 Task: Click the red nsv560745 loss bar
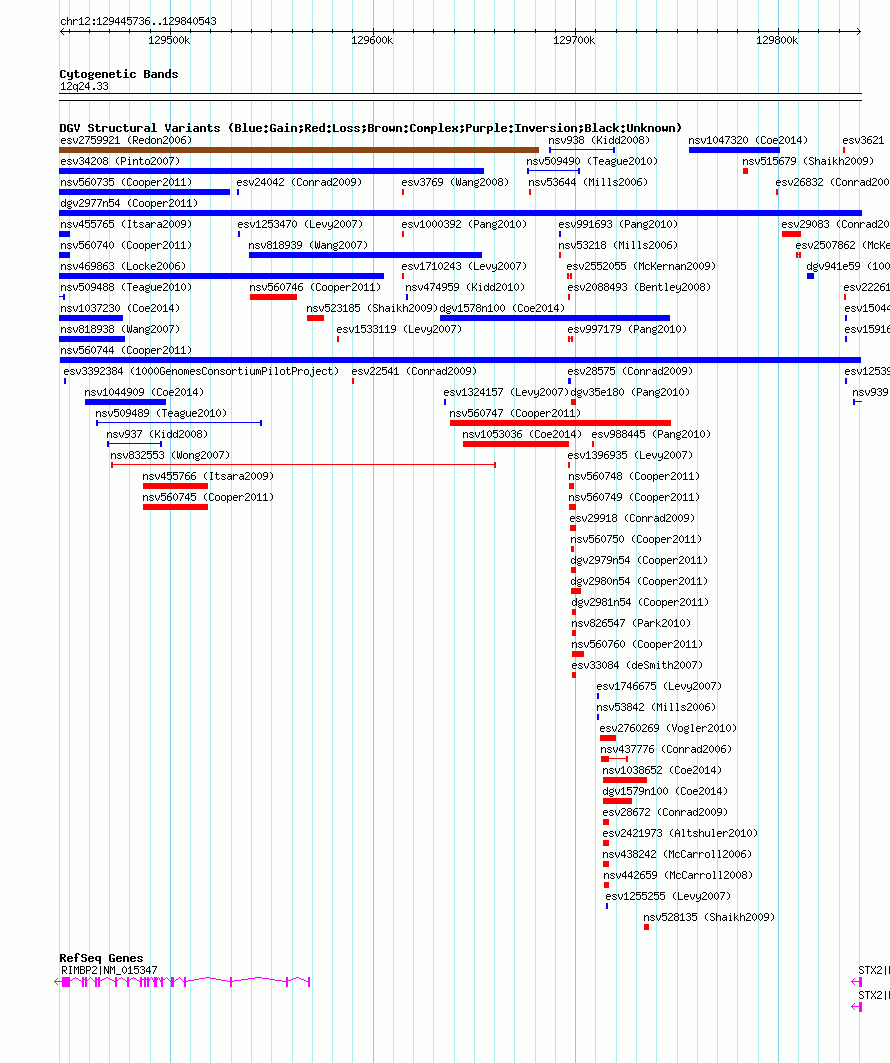pos(176,507)
